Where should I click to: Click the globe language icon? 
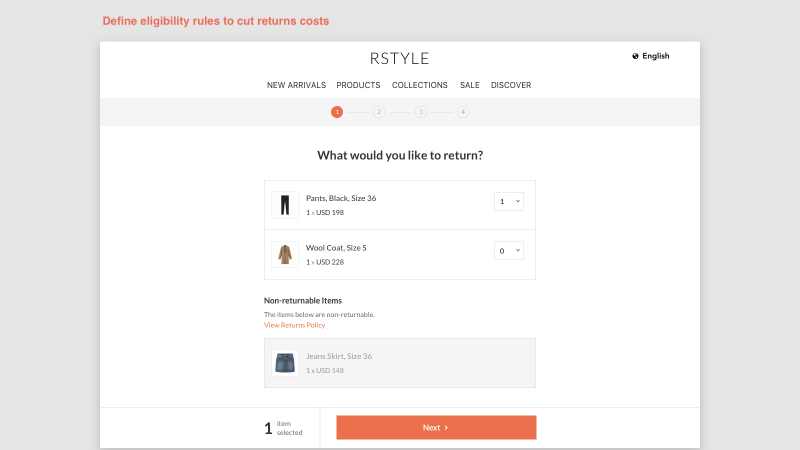tap(635, 56)
